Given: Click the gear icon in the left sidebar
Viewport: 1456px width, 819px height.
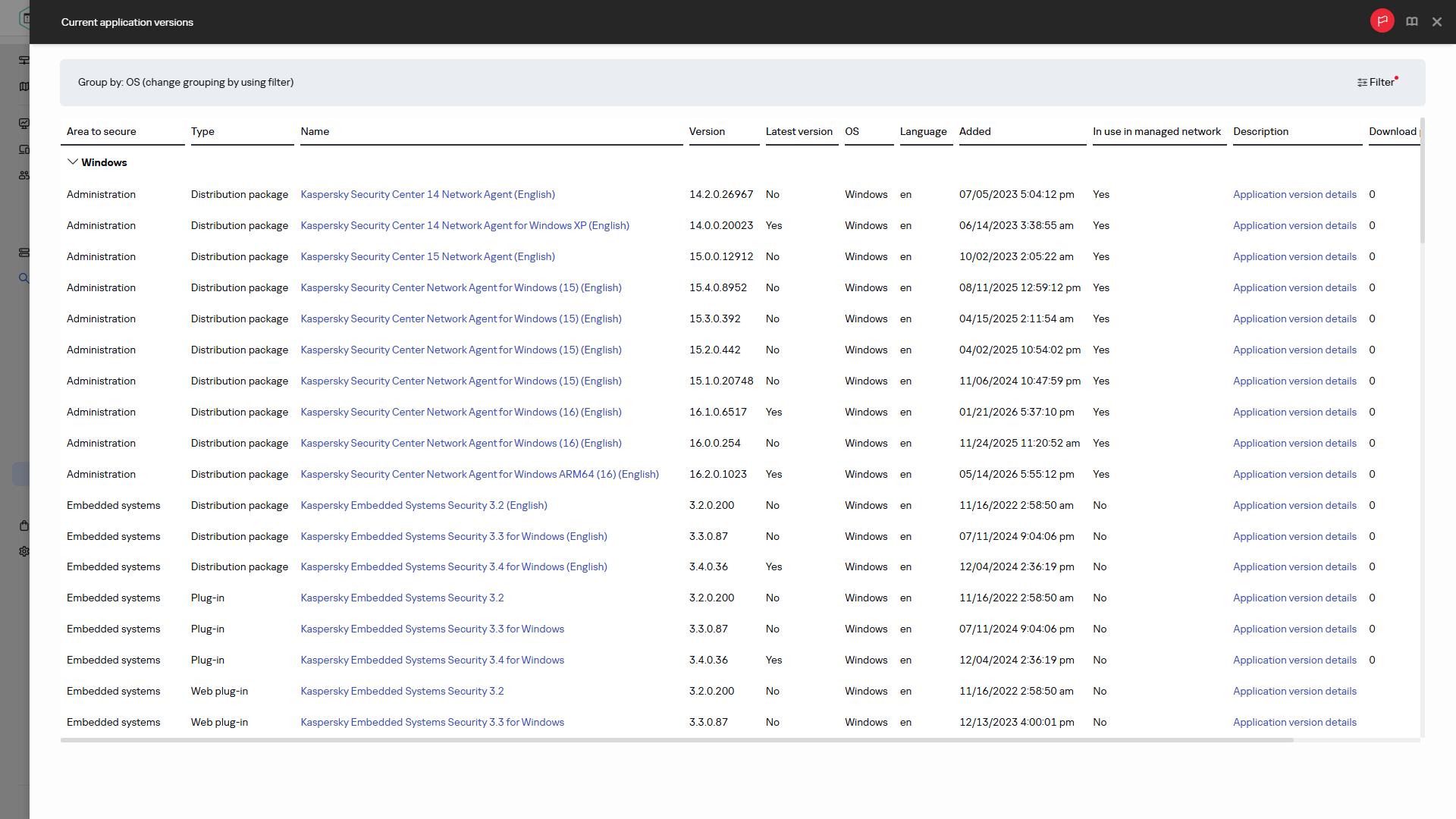Looking at the screenshot, I should (x=24, y=551).
